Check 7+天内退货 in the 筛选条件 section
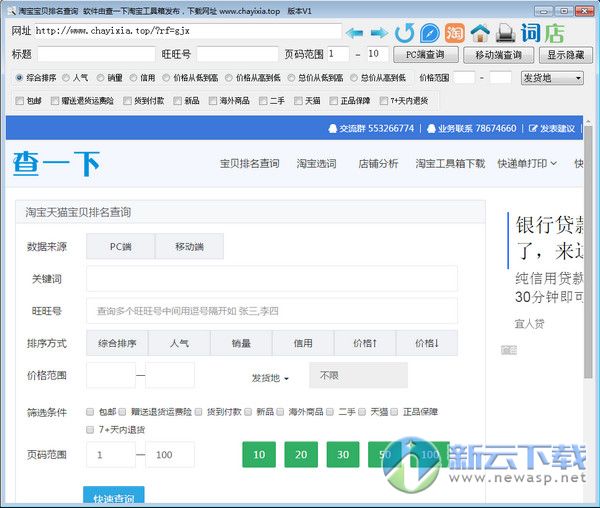This screenshot has height=508, width=600. pyautogui.click(x=90, y=430)
